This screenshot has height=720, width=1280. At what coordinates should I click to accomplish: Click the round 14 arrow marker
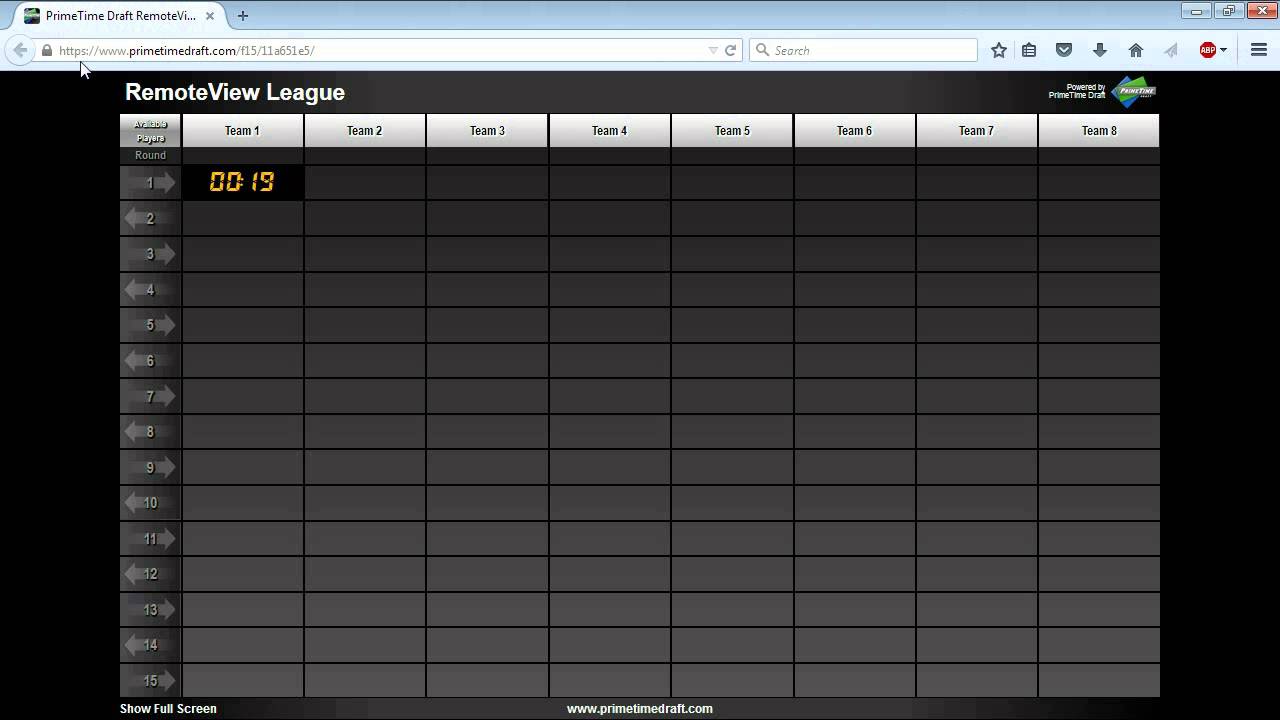151,645
